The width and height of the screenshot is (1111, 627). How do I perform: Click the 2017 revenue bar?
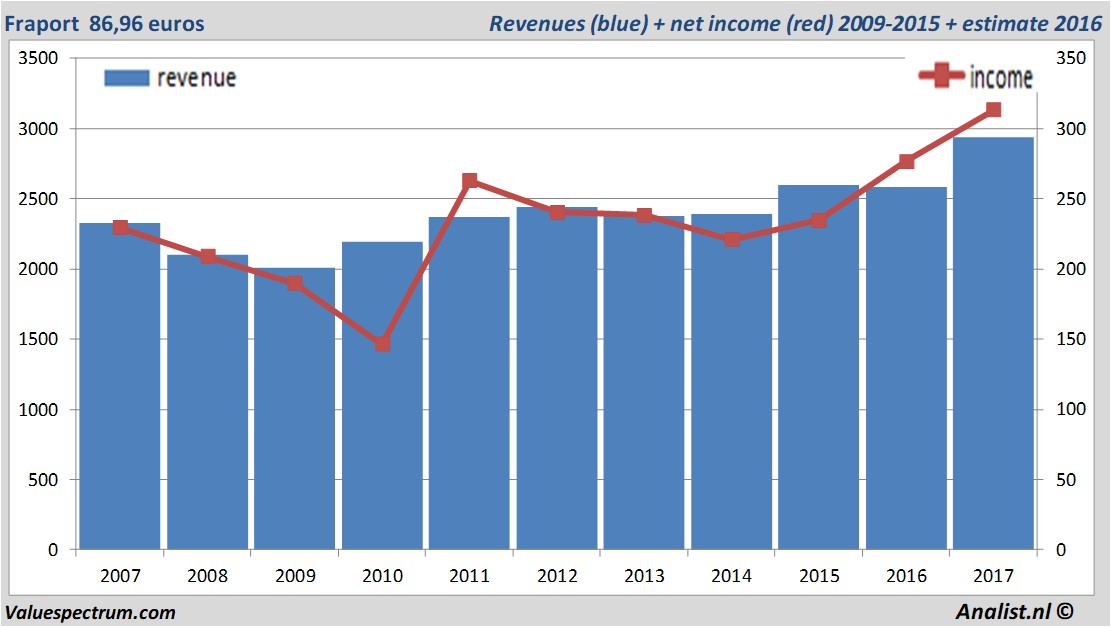click(993, 344)
